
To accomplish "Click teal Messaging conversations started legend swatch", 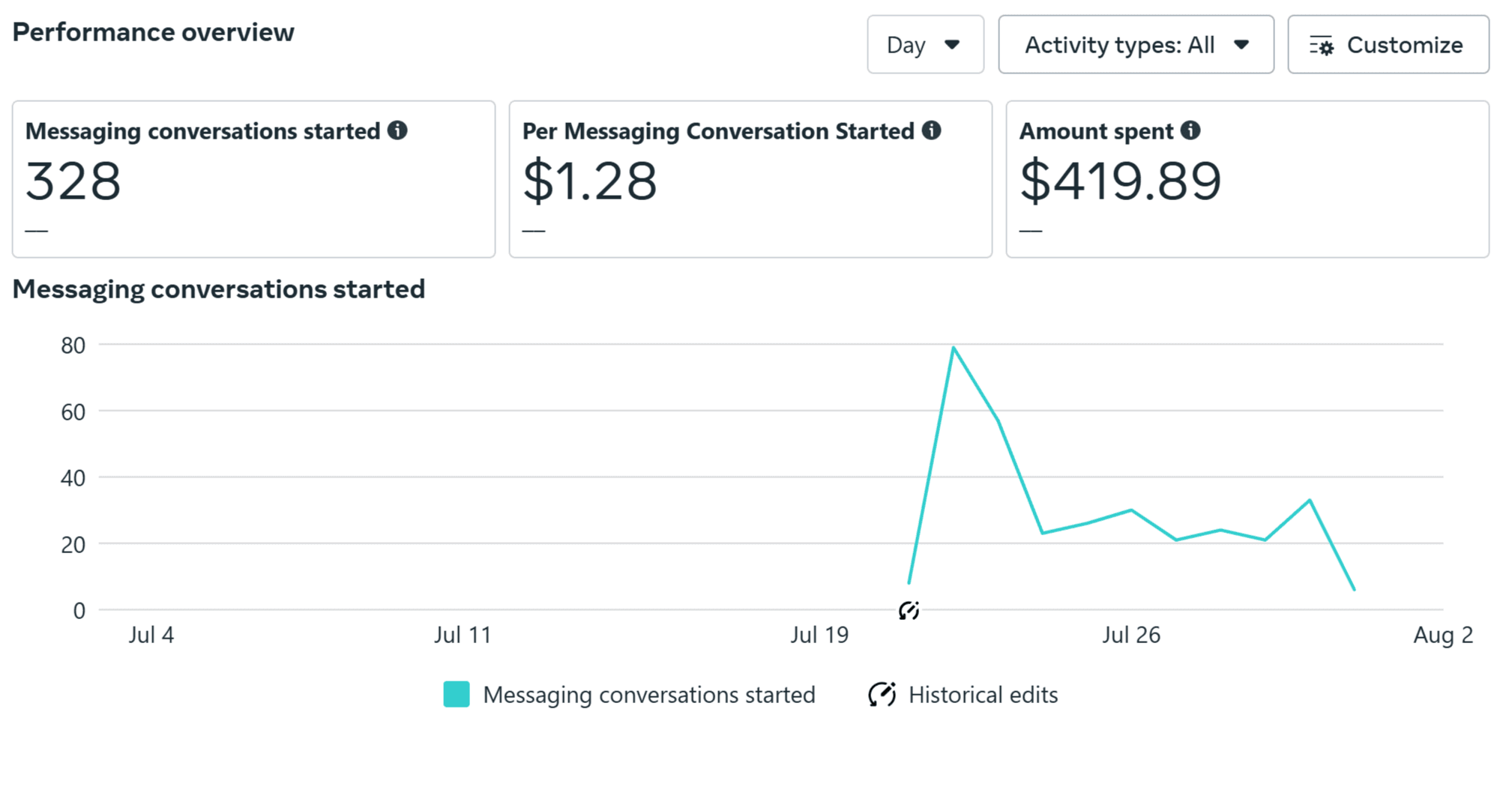I will [457, 695].
